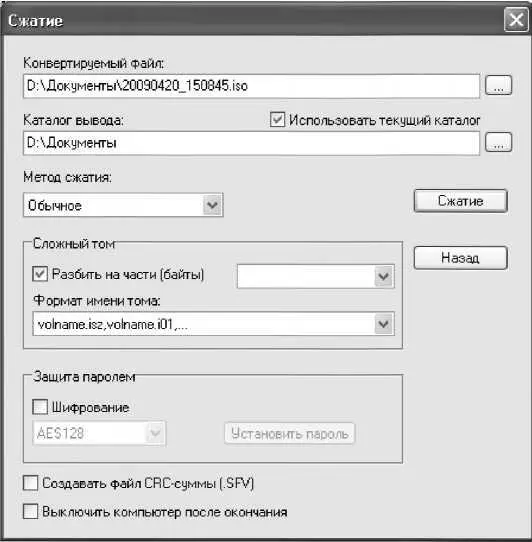
Task: Click the Установить пароль button
Action: pos(290,433)
